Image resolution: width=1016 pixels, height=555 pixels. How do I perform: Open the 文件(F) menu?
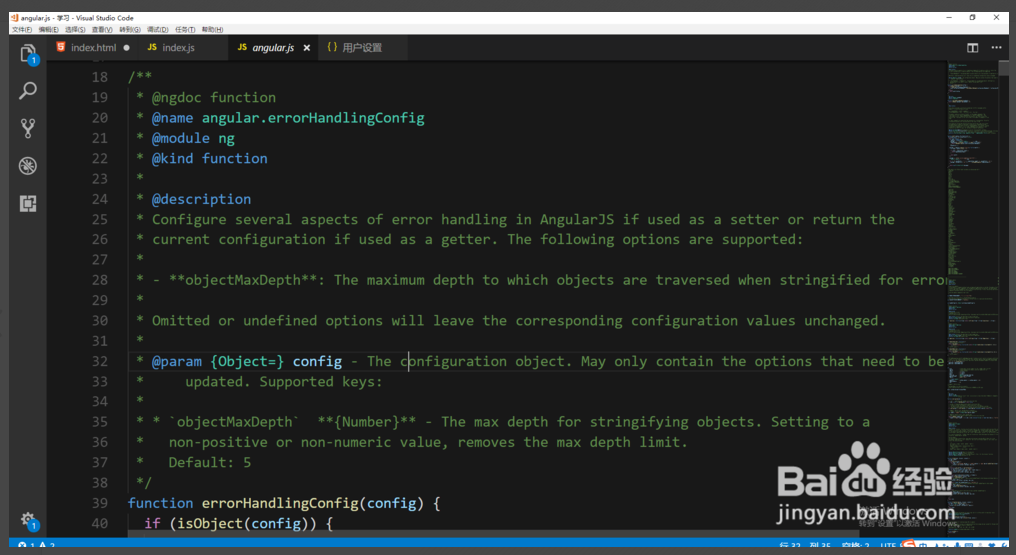(22, 30)
